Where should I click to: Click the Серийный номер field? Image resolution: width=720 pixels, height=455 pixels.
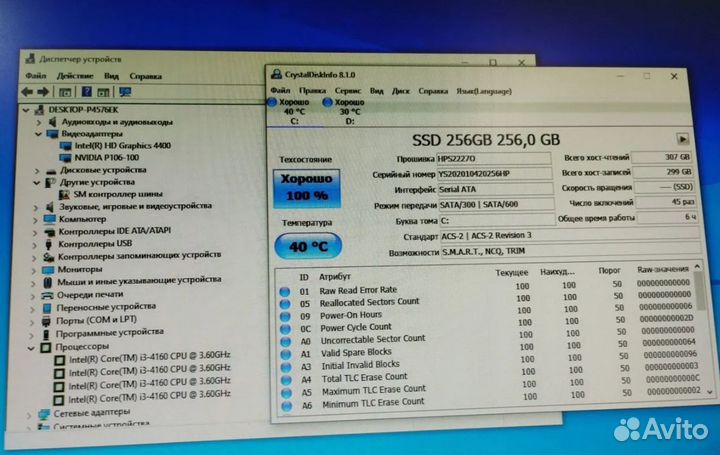tap(495, 174)
